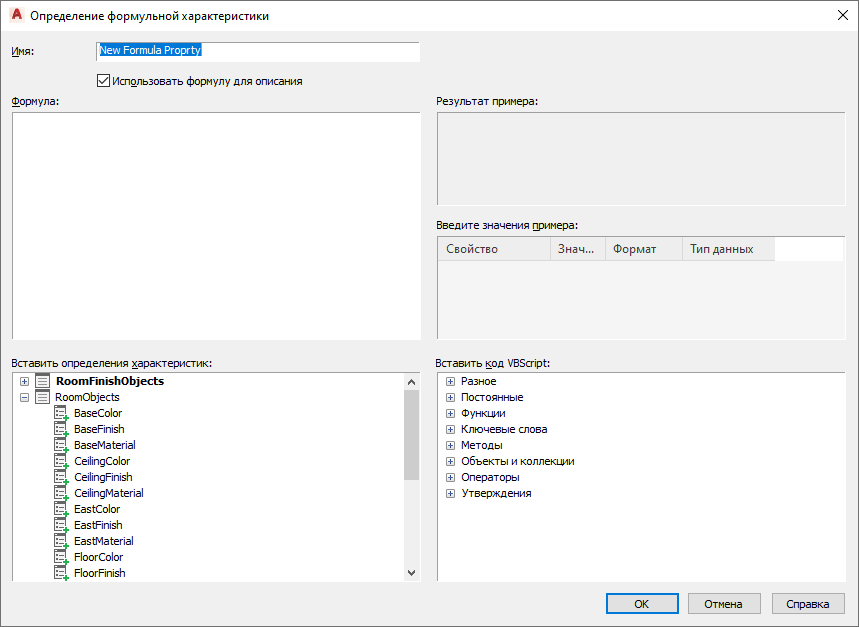Collapse the RoomObjects tree node
The width and height of the screenshot is (859, 627).
[24, 397]
